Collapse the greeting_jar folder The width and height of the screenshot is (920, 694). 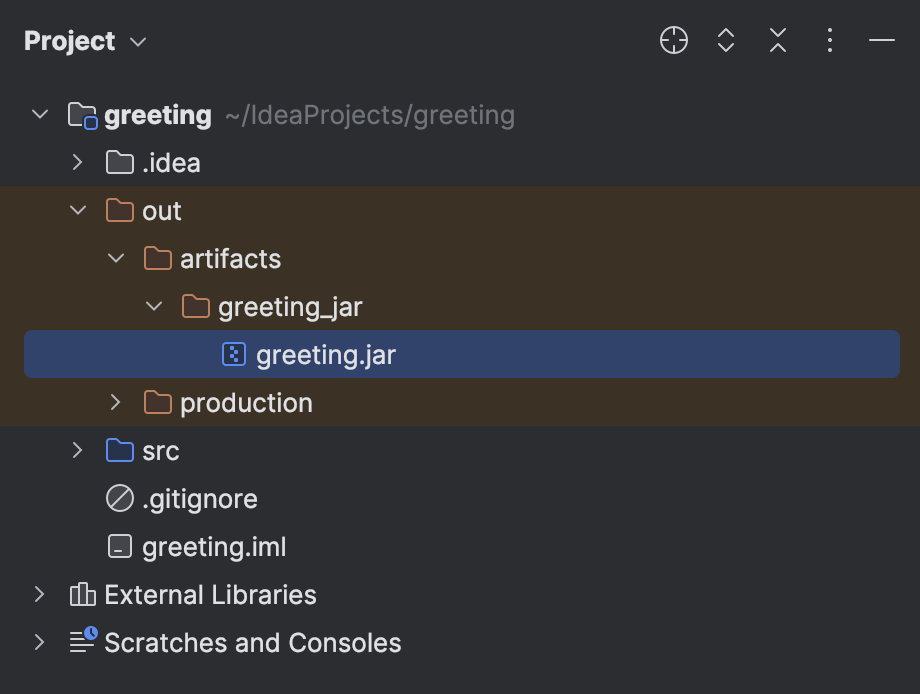pos(152,306)
